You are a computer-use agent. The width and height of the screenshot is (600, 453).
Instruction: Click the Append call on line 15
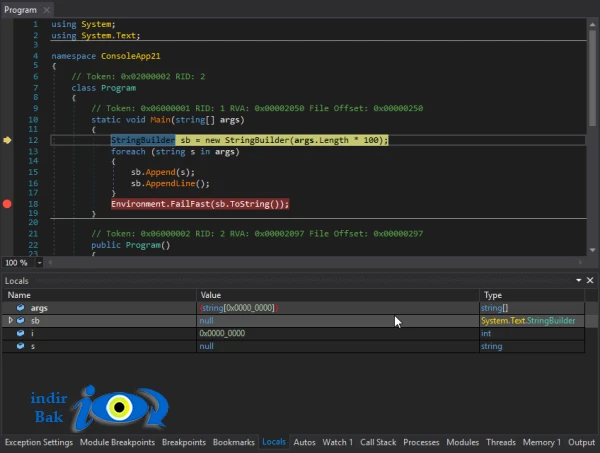tap(160, 172)
